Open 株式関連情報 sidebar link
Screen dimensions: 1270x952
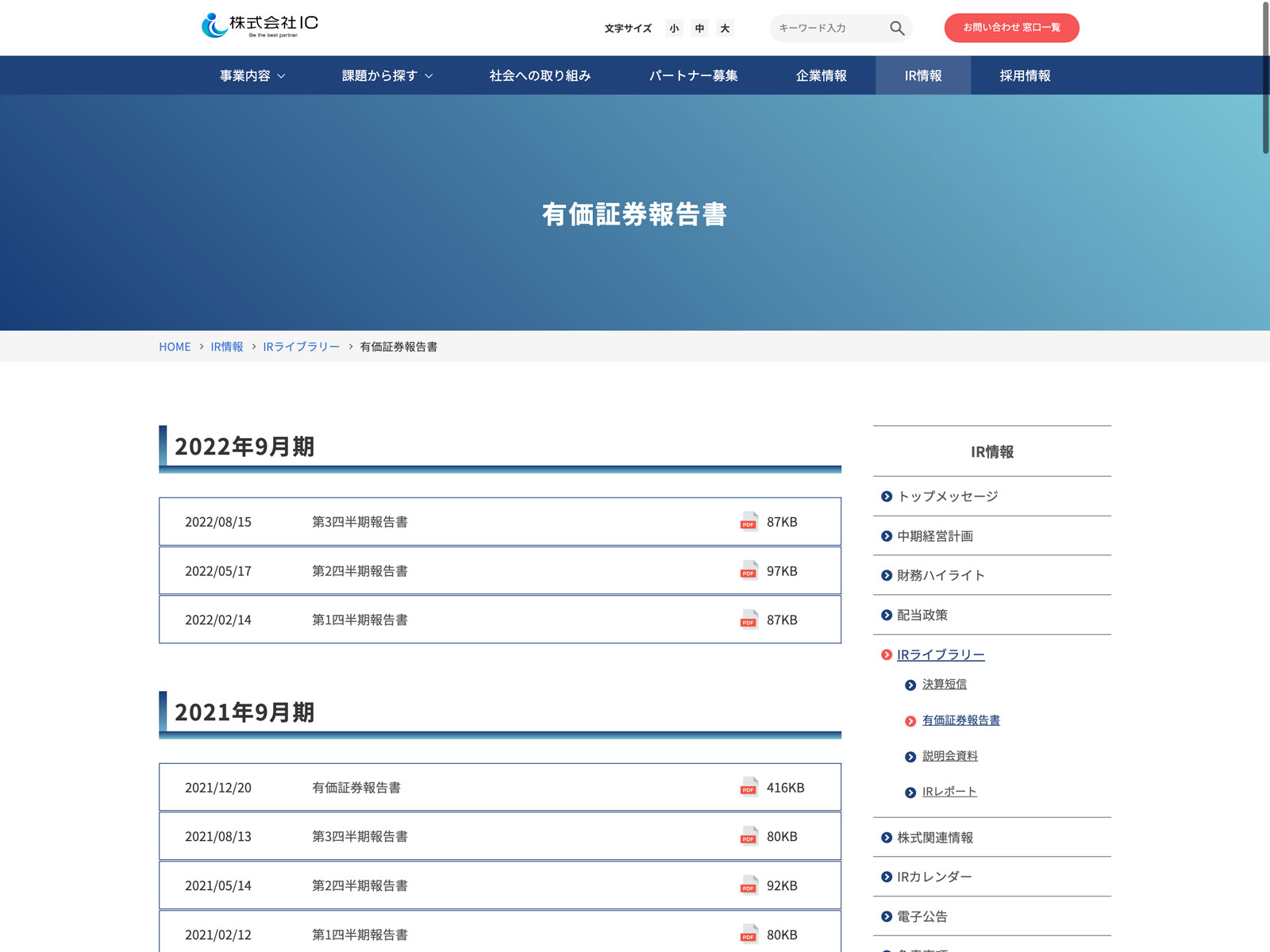935,838
